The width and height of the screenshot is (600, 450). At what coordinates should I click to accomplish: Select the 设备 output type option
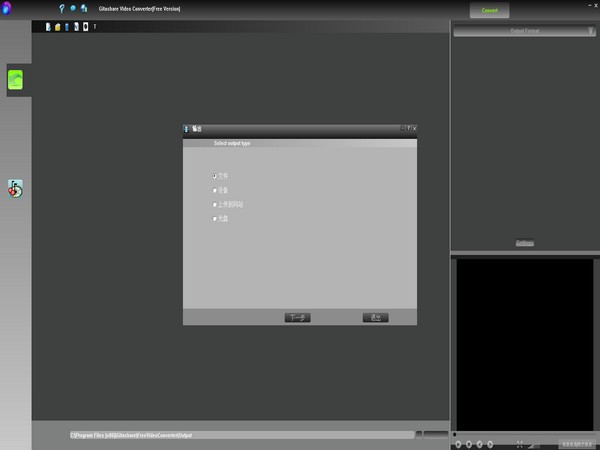point(215,189)
